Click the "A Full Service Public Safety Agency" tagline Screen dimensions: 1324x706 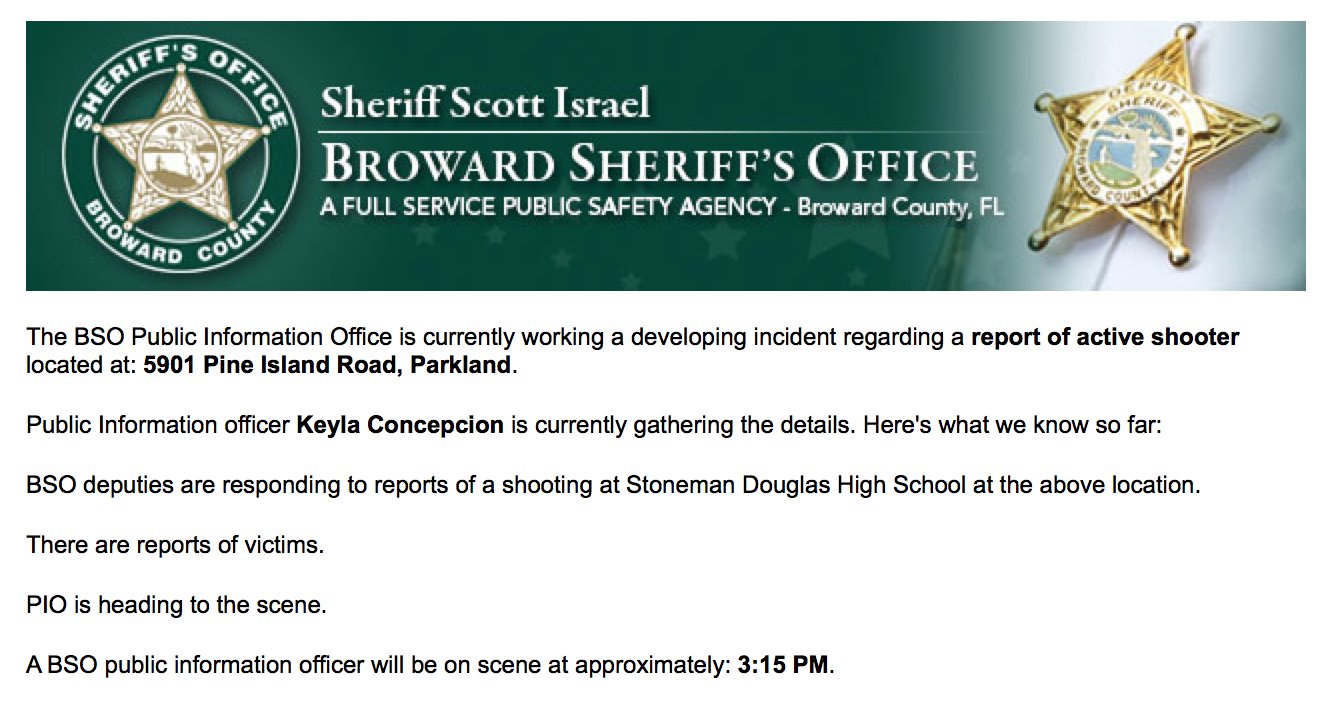(x=548, y=208)
